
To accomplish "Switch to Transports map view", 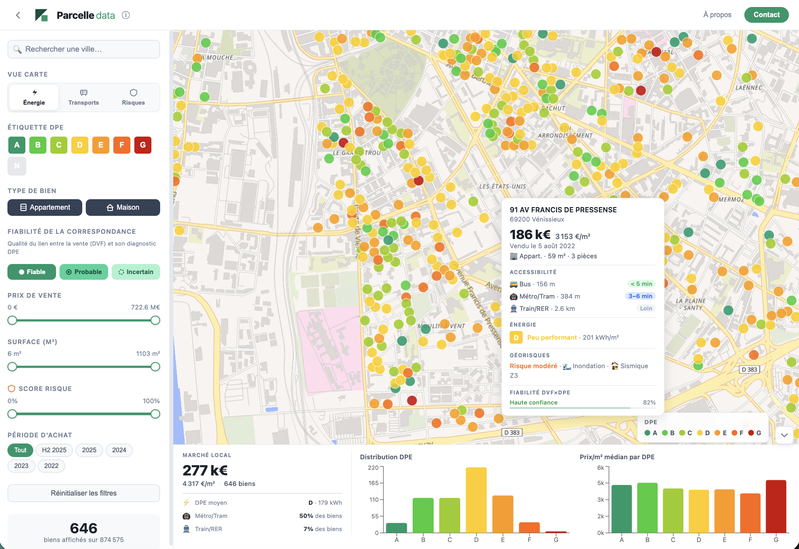I will click(84, 97).
